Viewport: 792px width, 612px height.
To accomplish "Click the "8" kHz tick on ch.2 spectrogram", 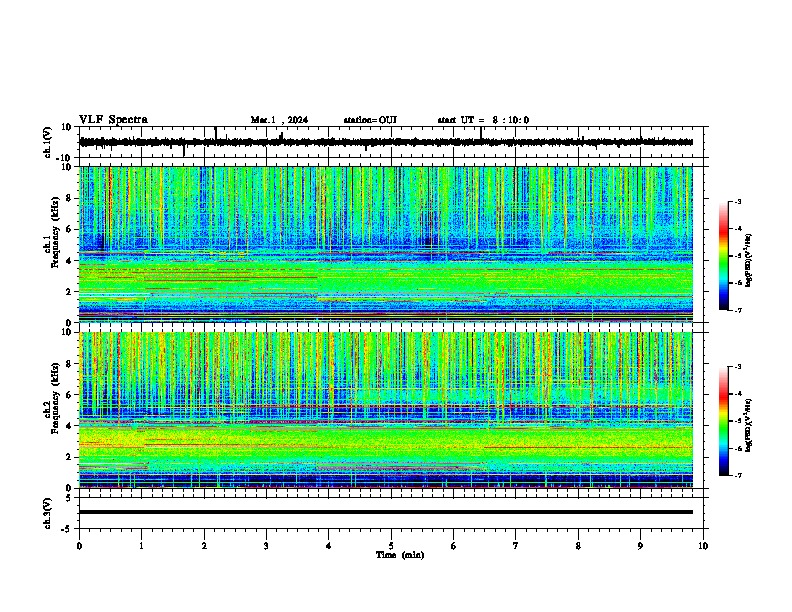I will tap(69, 364).
